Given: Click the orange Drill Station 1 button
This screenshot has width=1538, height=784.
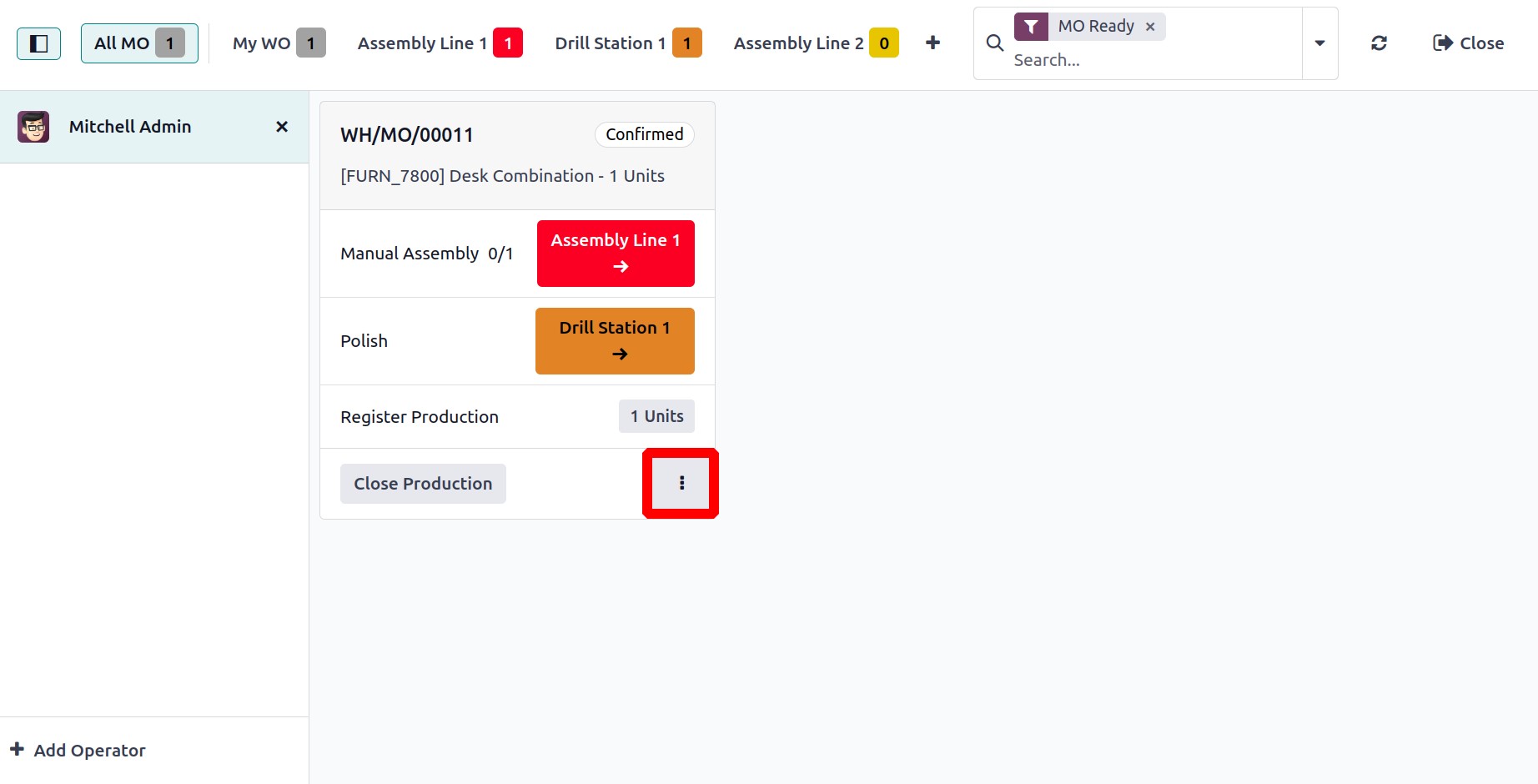Looking at the screenshot, I should [x=615, y=341].
